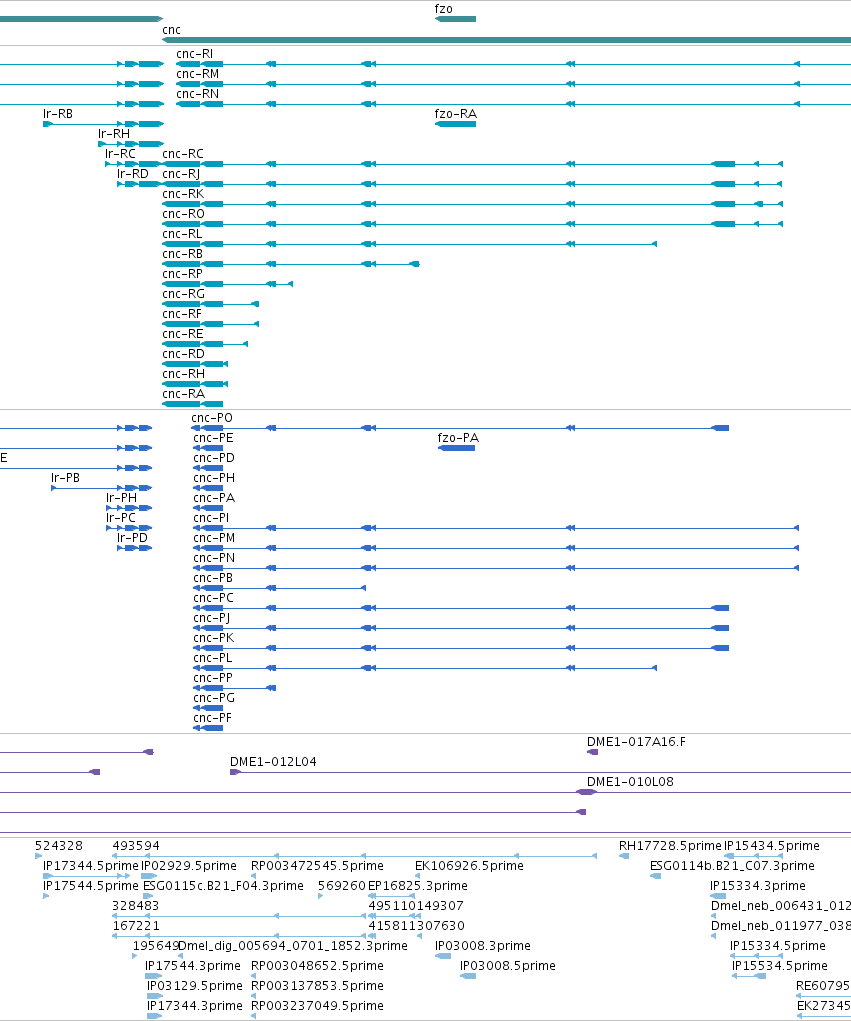Open the RH17728.5prime EST
The width and height of the screenshot is (851, 1021).
tap(670, 846)
